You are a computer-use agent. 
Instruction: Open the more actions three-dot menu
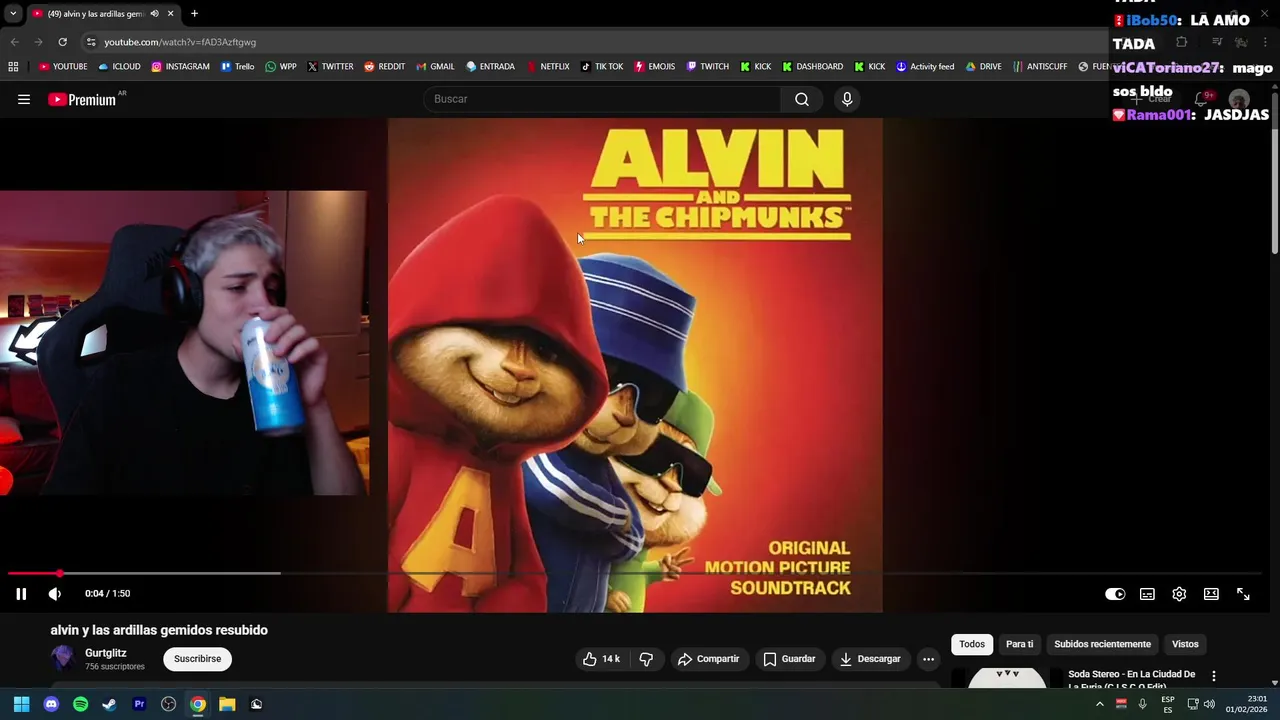pyautogui.click(x=928, y=659)
